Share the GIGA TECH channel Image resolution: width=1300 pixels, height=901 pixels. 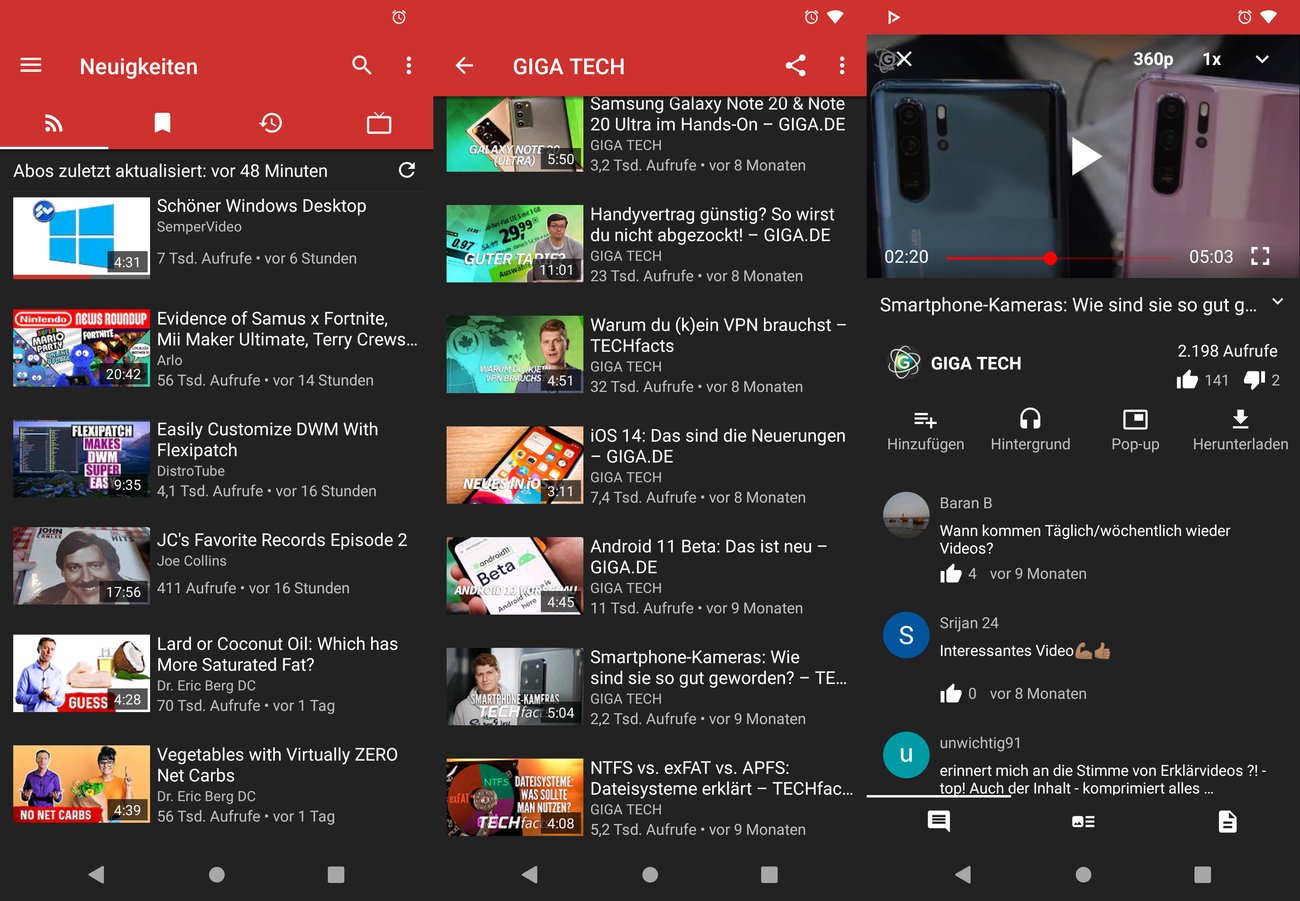(x=795, y=66)
